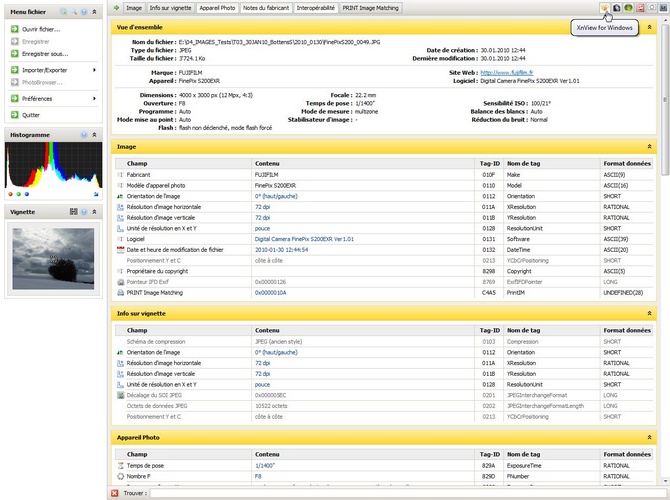Switch to the Notes du fabricant tab
The height and width of the screenshot is (500, 670).
pyautogui.click(x=265, y=7)
